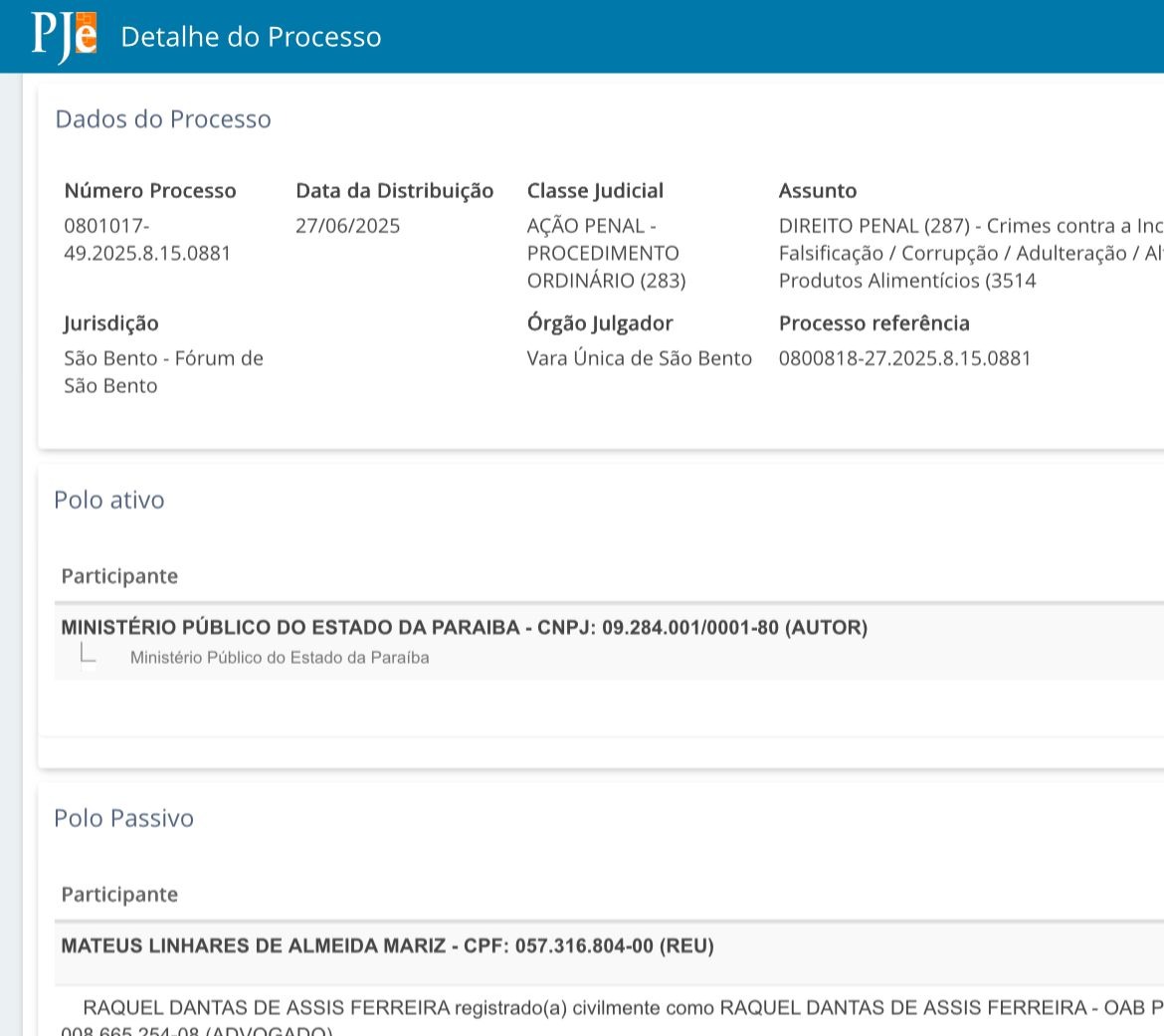Select the Ministério Público do Estado da Paraíba author row
Image resolution: width=1164 pixels, height=1036 pixels.
pos(464,628)
